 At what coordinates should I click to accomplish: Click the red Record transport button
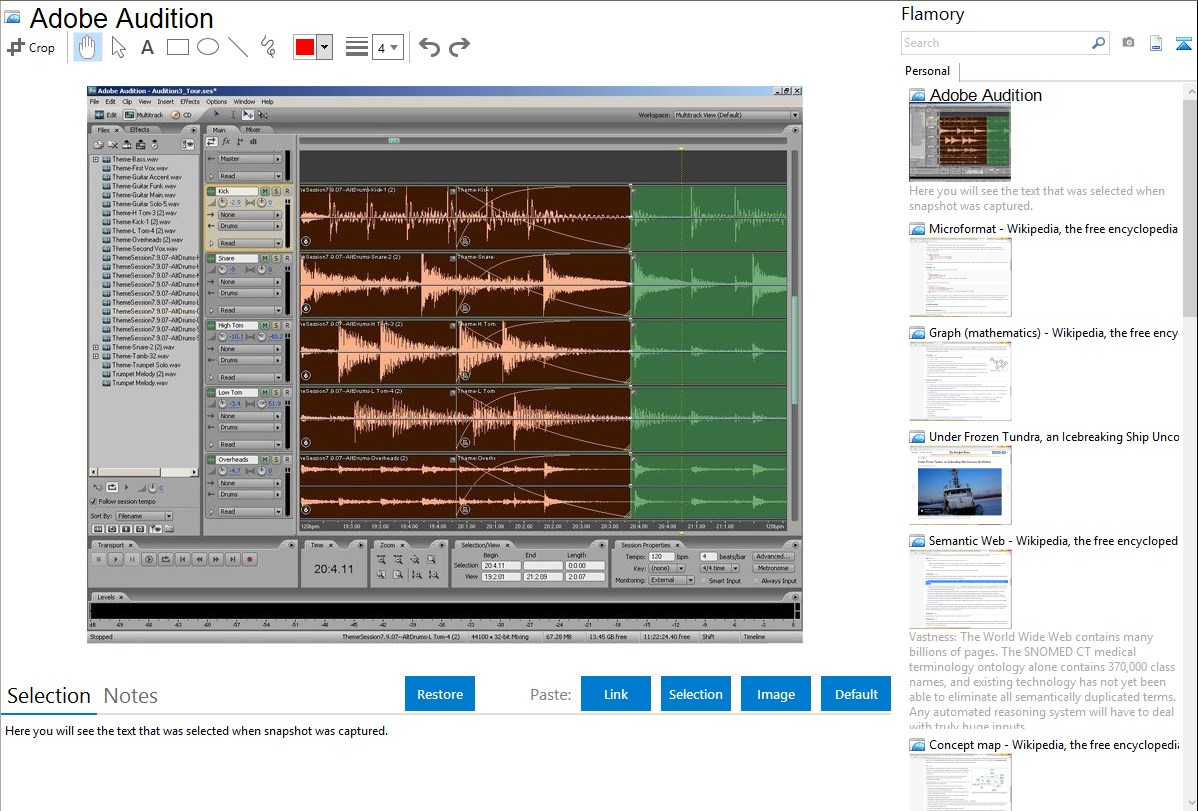(x=249, y=560)
